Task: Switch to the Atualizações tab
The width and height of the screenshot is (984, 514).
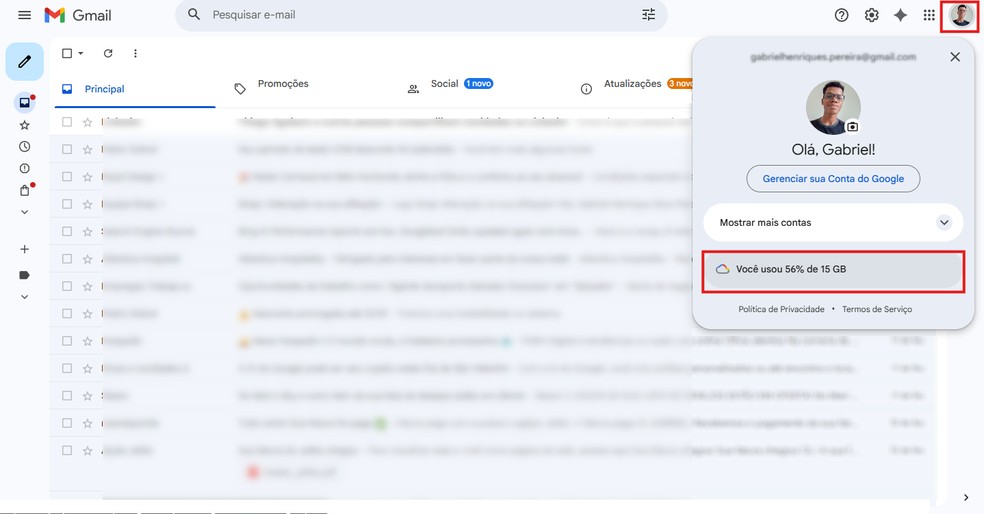Action: [x=631, y=89]
